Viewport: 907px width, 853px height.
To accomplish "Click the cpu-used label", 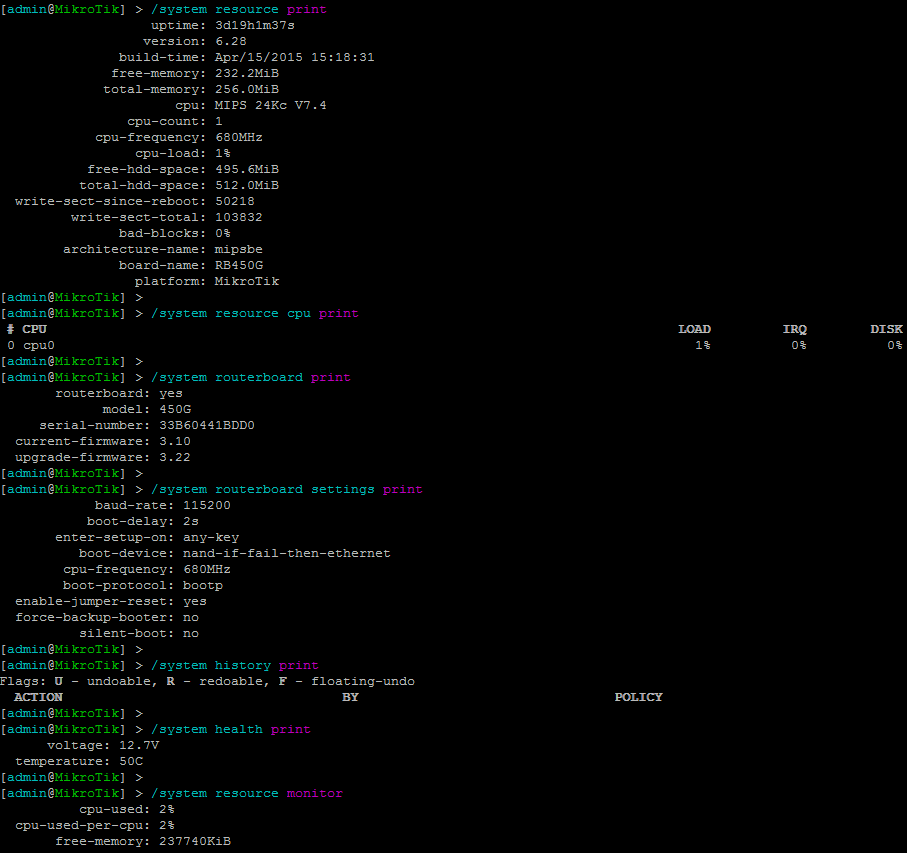I will [x=115, y=810].
